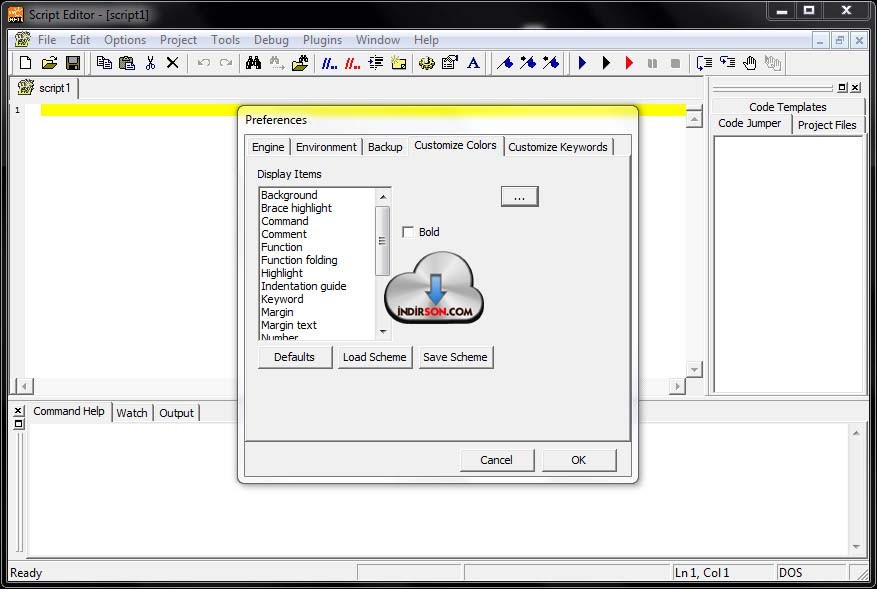Close the Command Help bottom panel
The image size is (877, 589).
(18, 411)
